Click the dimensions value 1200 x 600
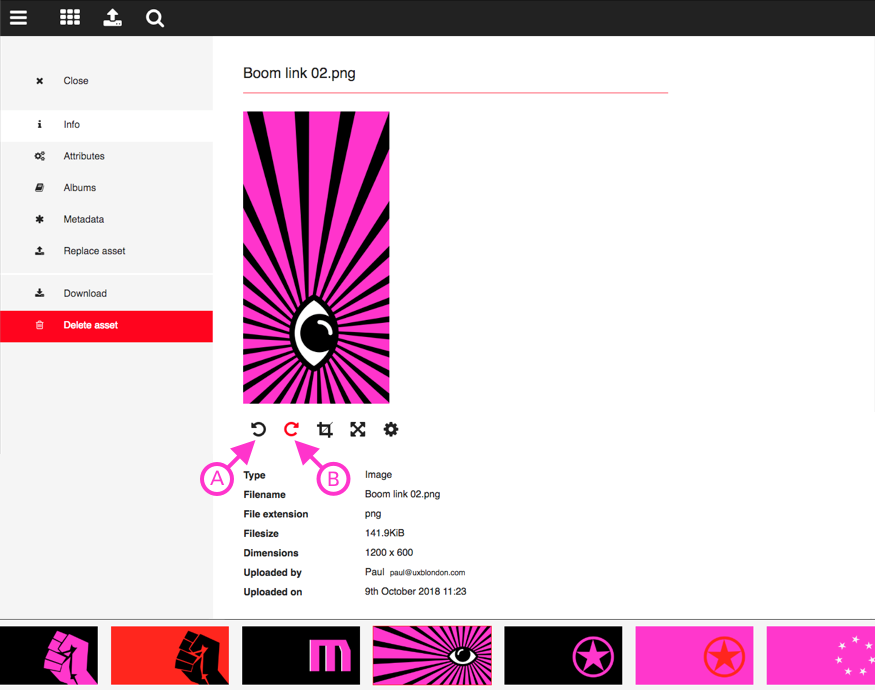 coord(389,553)
